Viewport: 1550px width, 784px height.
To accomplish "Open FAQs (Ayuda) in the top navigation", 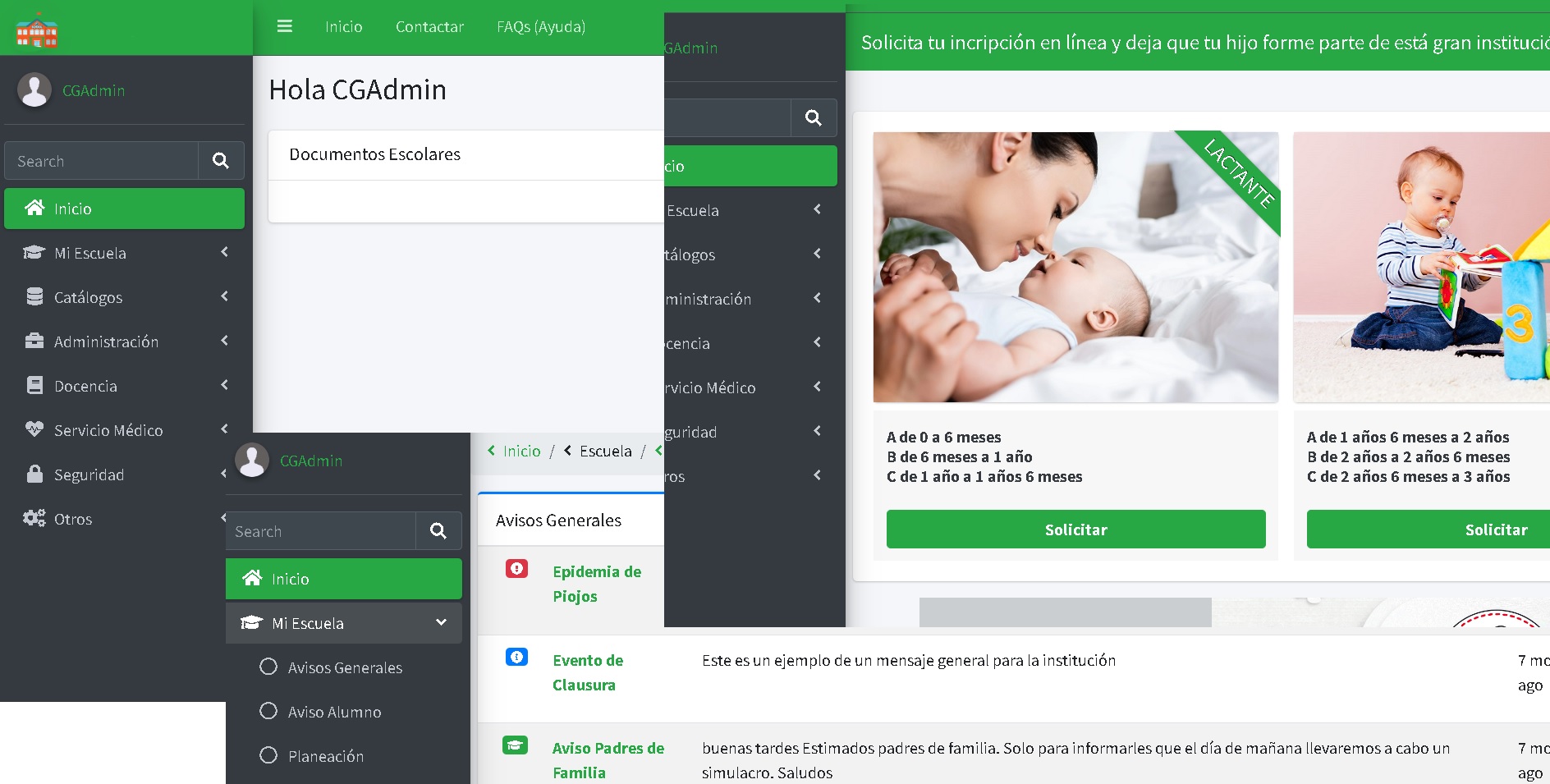I will 540,27.
